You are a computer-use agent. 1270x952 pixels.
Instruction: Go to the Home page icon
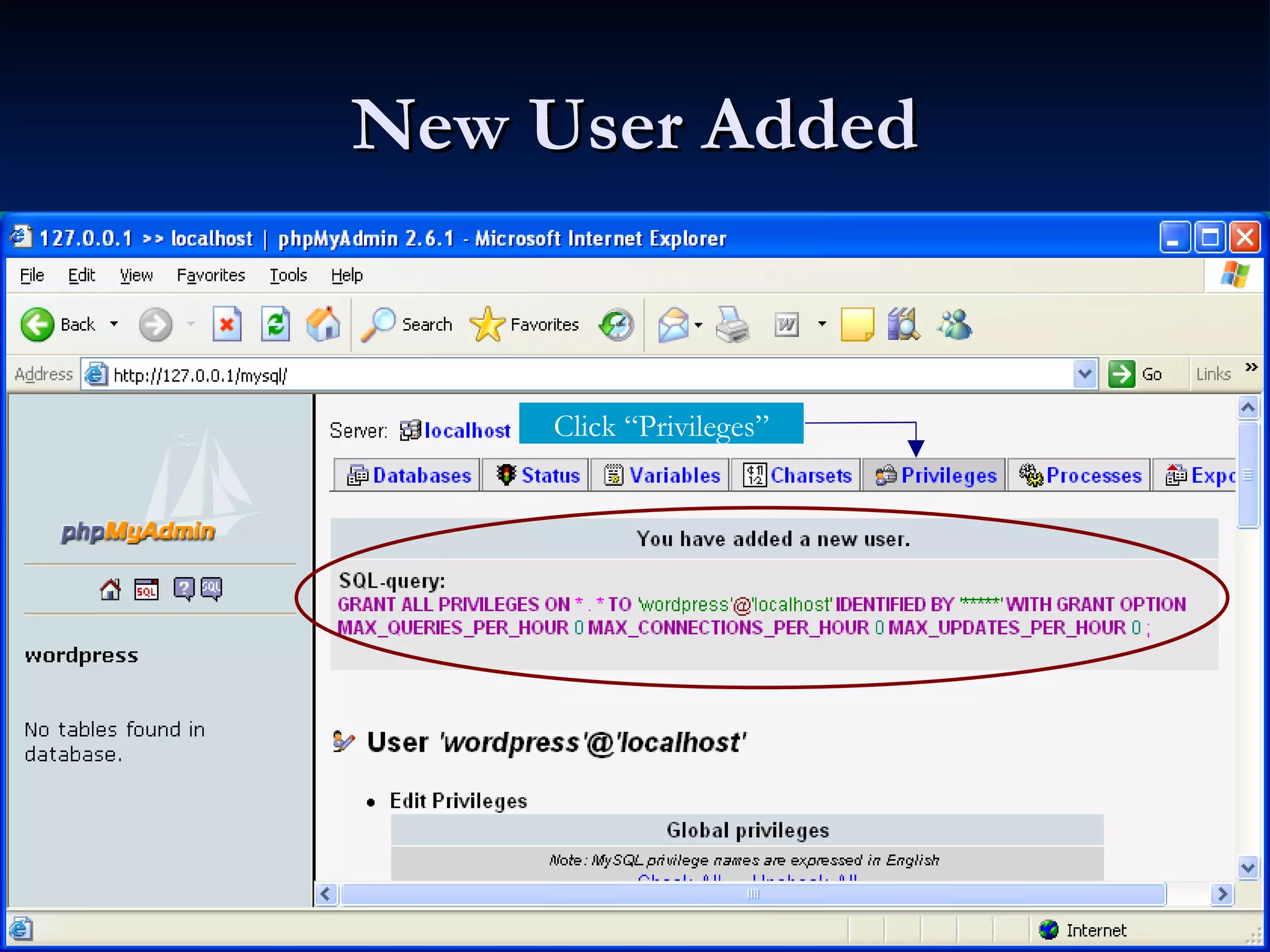pyautogui.click(x=323, y=324)
